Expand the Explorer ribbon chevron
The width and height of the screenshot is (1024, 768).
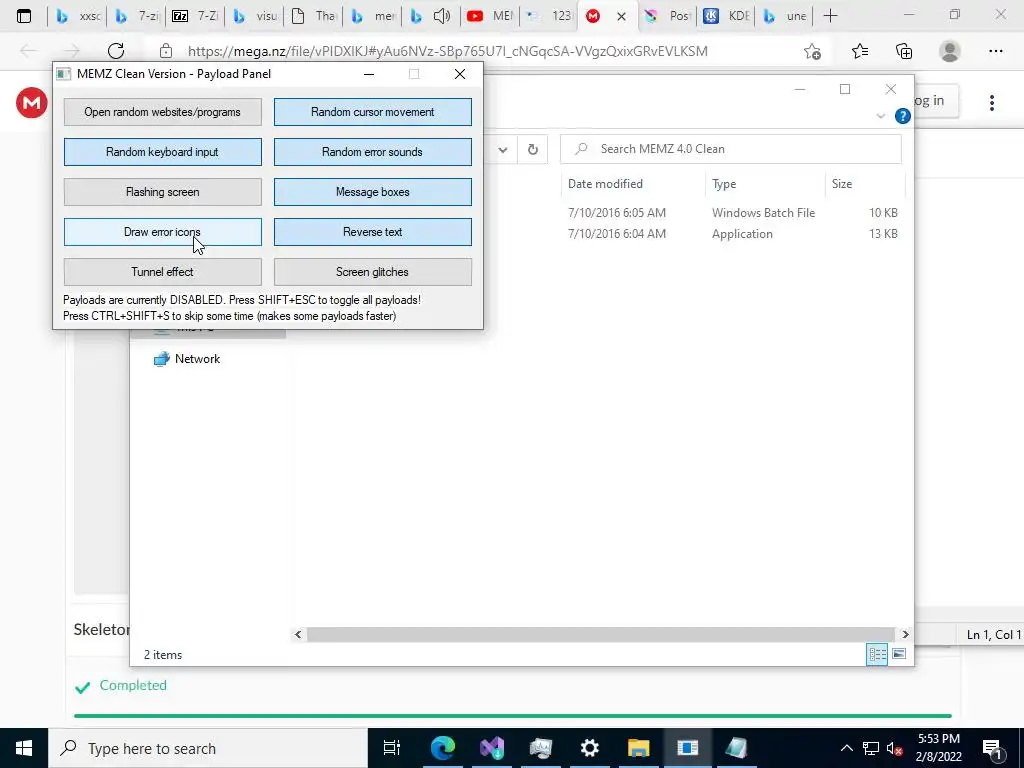coord(880,116)
